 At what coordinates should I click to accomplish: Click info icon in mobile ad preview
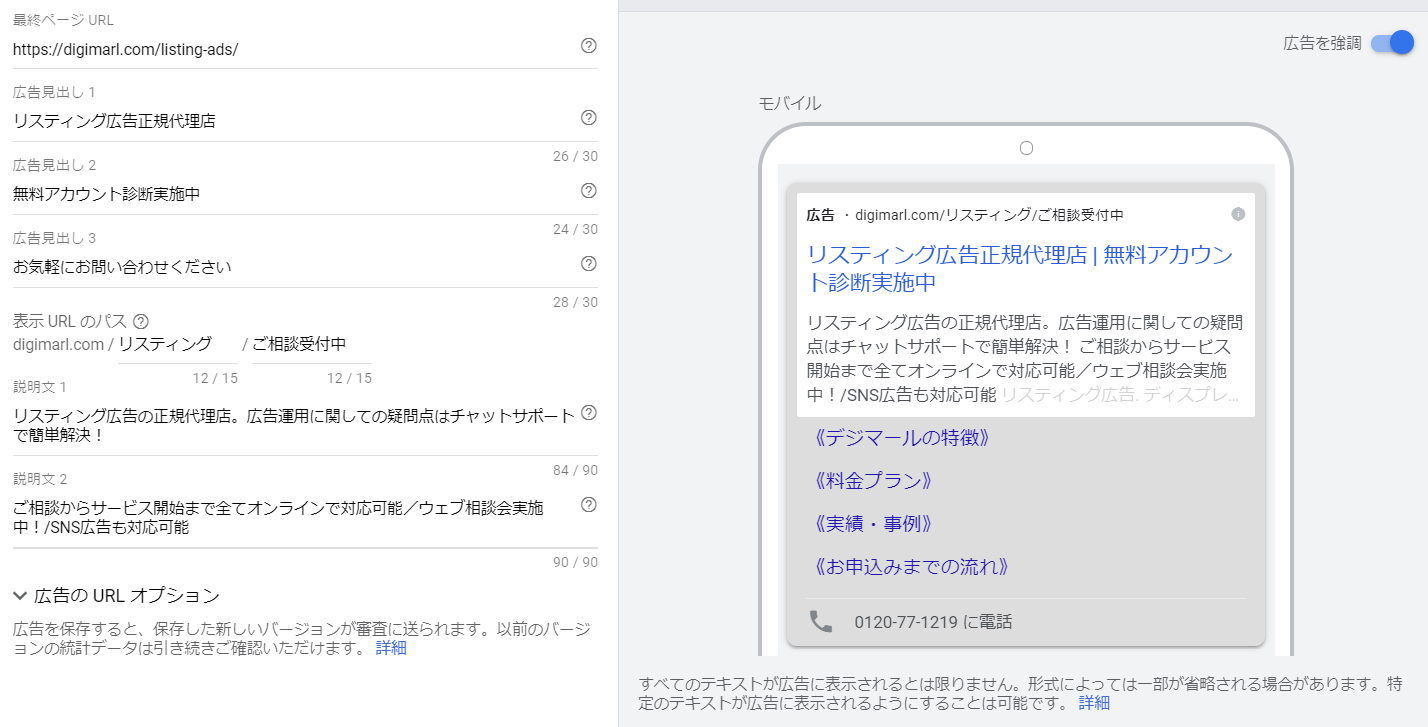1238,214
